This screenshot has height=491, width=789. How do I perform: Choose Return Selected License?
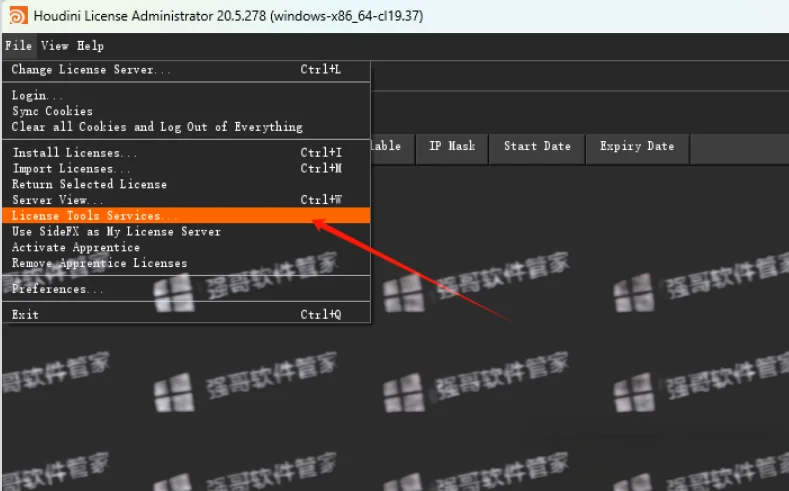186,184
